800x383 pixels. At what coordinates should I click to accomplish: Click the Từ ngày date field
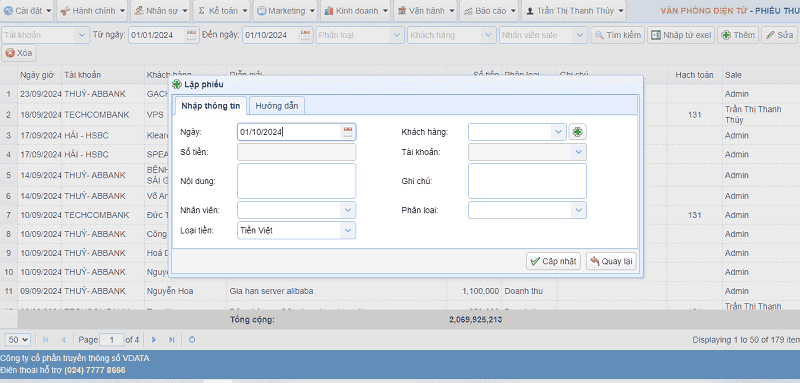tap(157, 35)
